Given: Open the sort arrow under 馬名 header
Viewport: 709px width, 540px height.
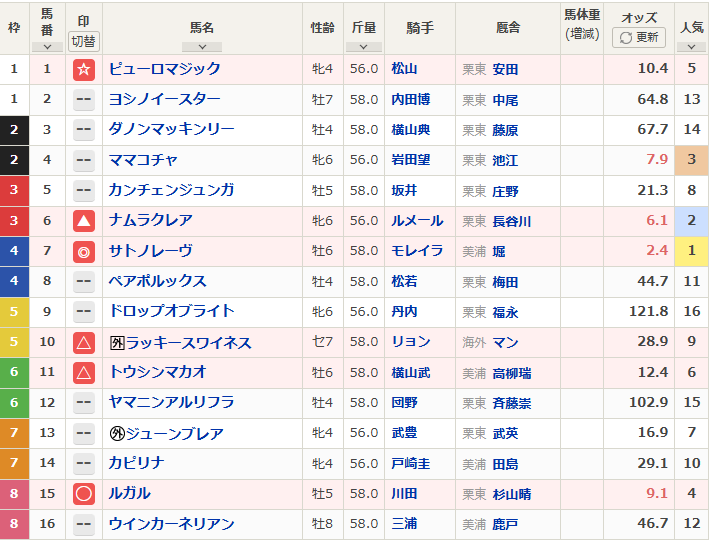Looking at the screenshot, I should point(202,46).
